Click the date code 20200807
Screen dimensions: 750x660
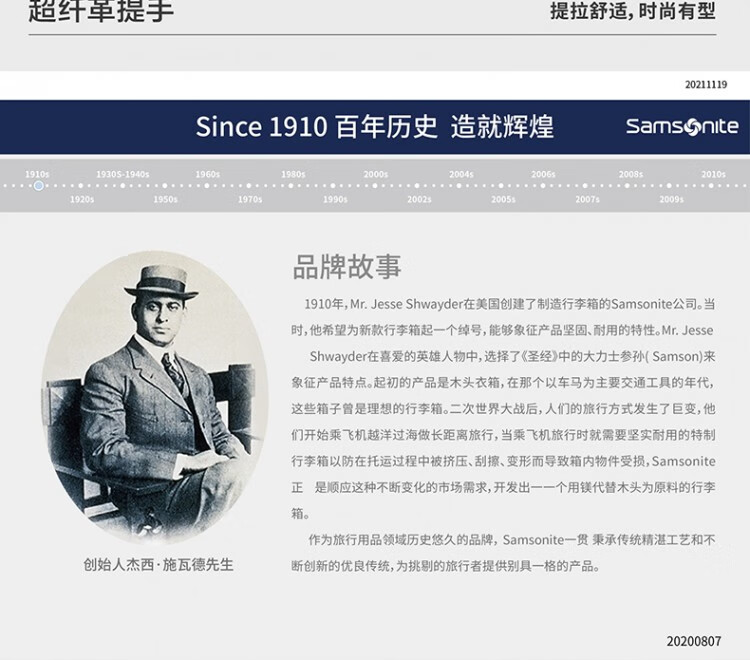694,641
